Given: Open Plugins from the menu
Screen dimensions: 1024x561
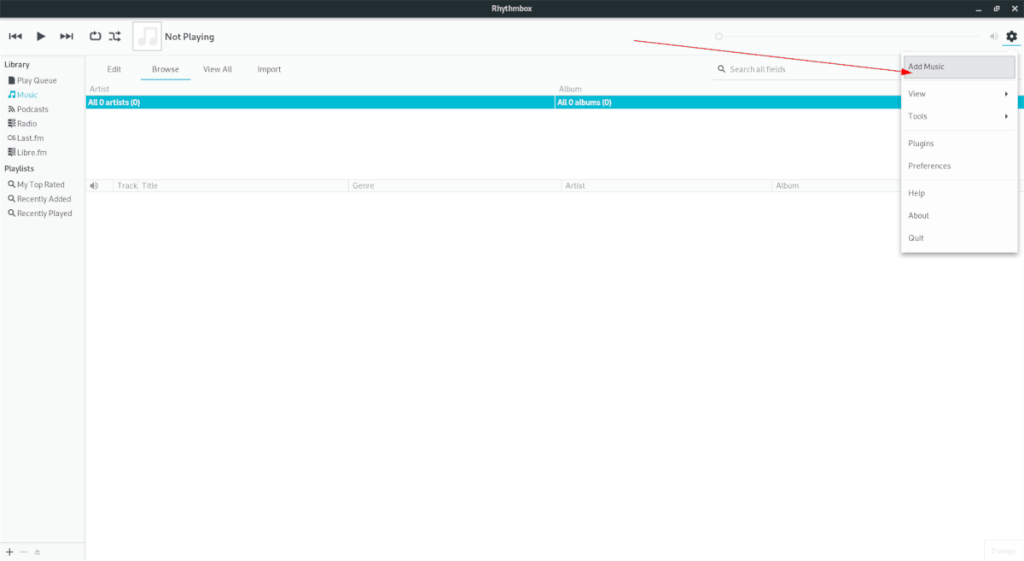Looking at the screenshot, I should coord(921,144).
